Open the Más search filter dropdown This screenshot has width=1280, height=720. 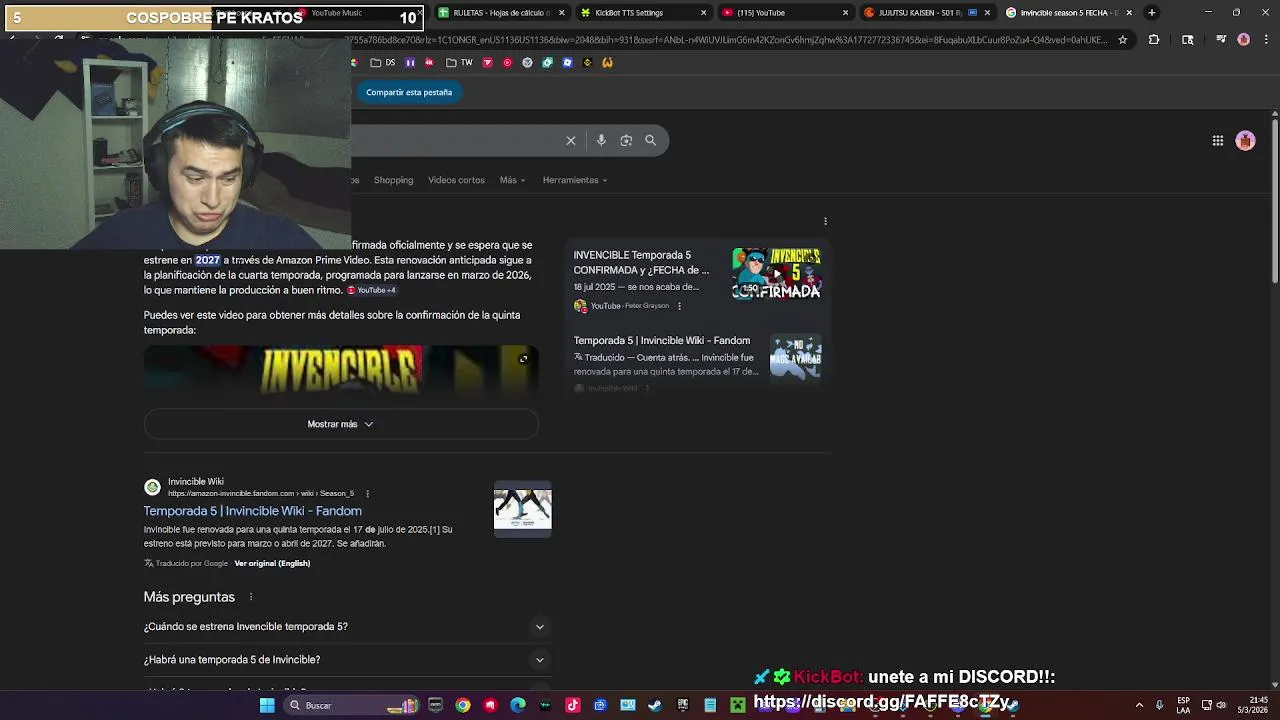pyautogui.click(x=512, y=180)
